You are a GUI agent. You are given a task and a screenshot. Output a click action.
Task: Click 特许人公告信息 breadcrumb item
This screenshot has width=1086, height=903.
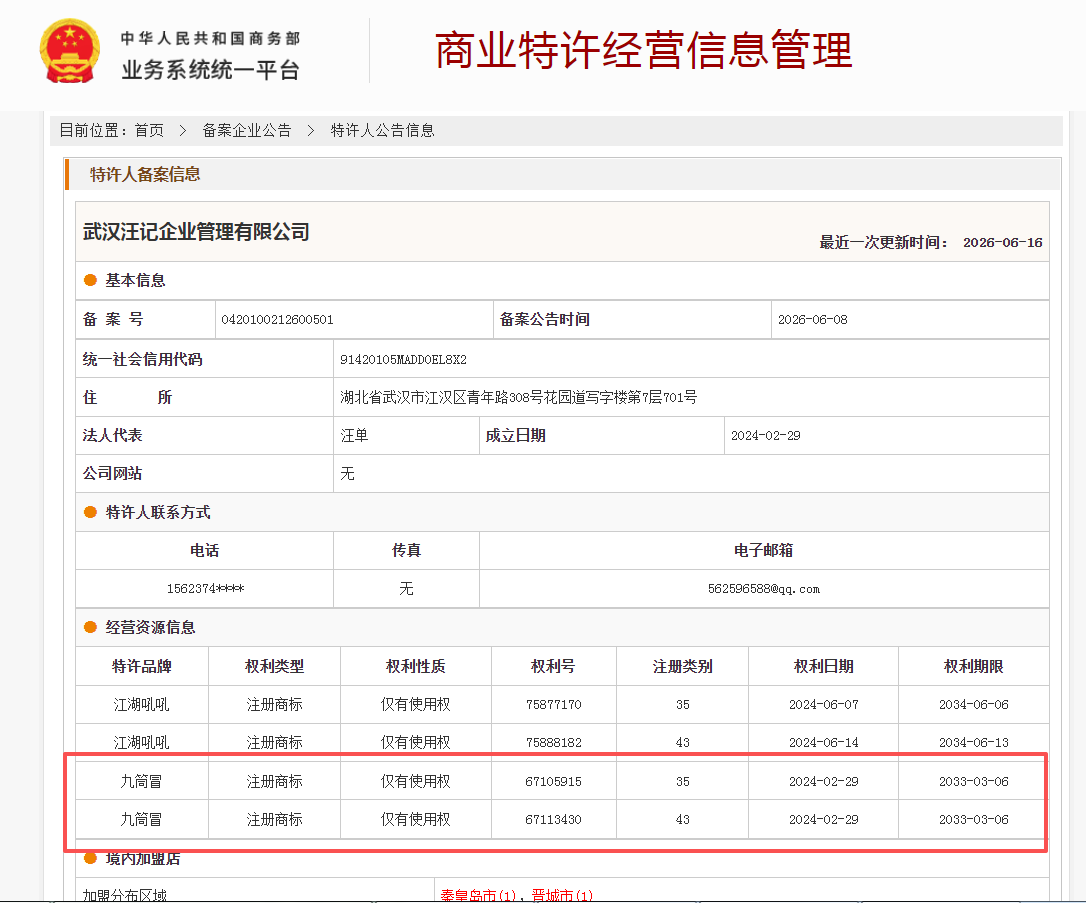(382, 130)
